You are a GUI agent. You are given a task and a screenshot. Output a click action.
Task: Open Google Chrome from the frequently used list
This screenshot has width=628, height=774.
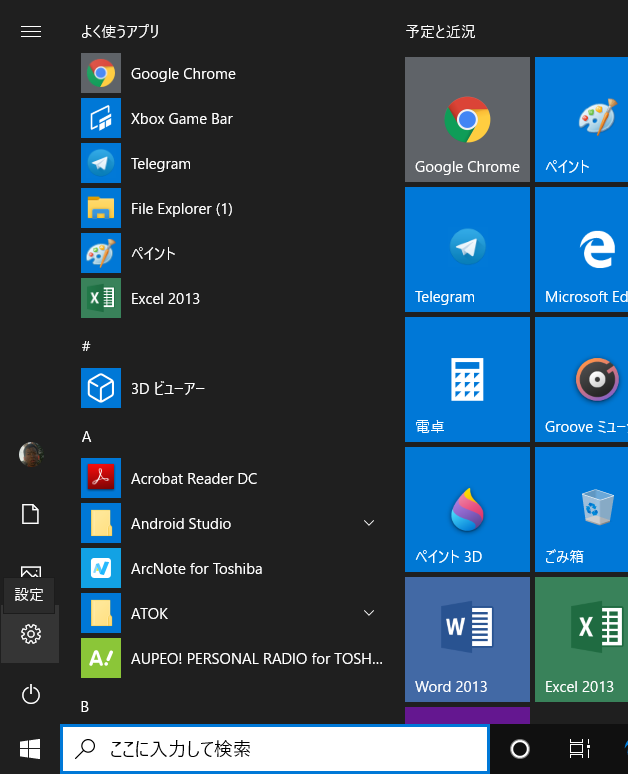[x=232, y=73]
